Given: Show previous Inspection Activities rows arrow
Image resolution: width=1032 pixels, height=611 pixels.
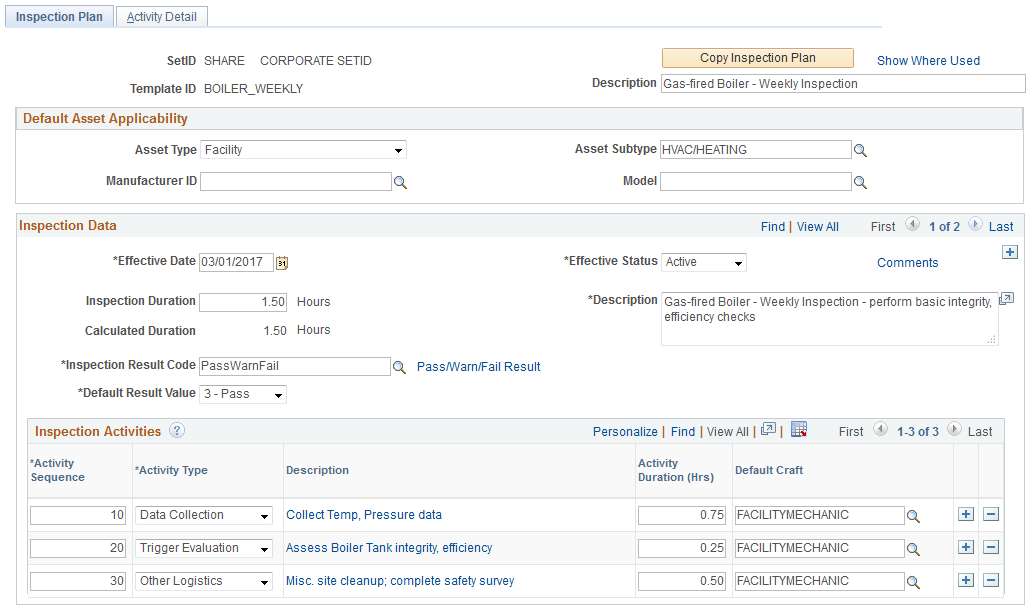Looking at the screenshot, I should pos(880,429).
